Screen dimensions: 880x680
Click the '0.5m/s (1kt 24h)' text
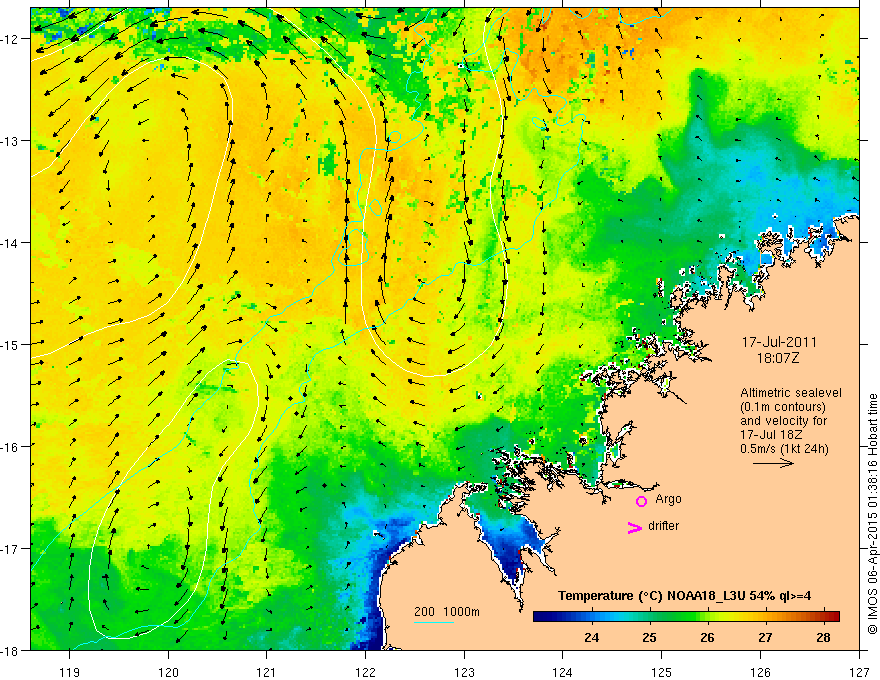[784, 449]
